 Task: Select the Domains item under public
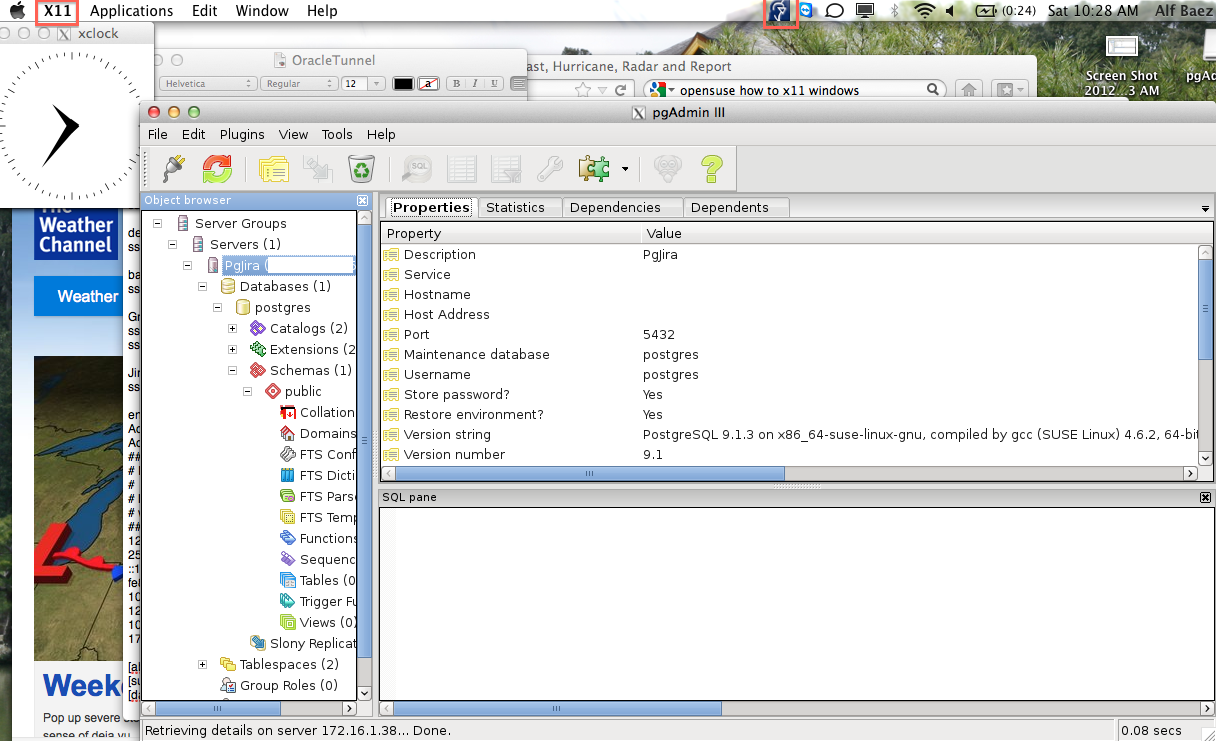pyautogui.click(x=327, y=433)
